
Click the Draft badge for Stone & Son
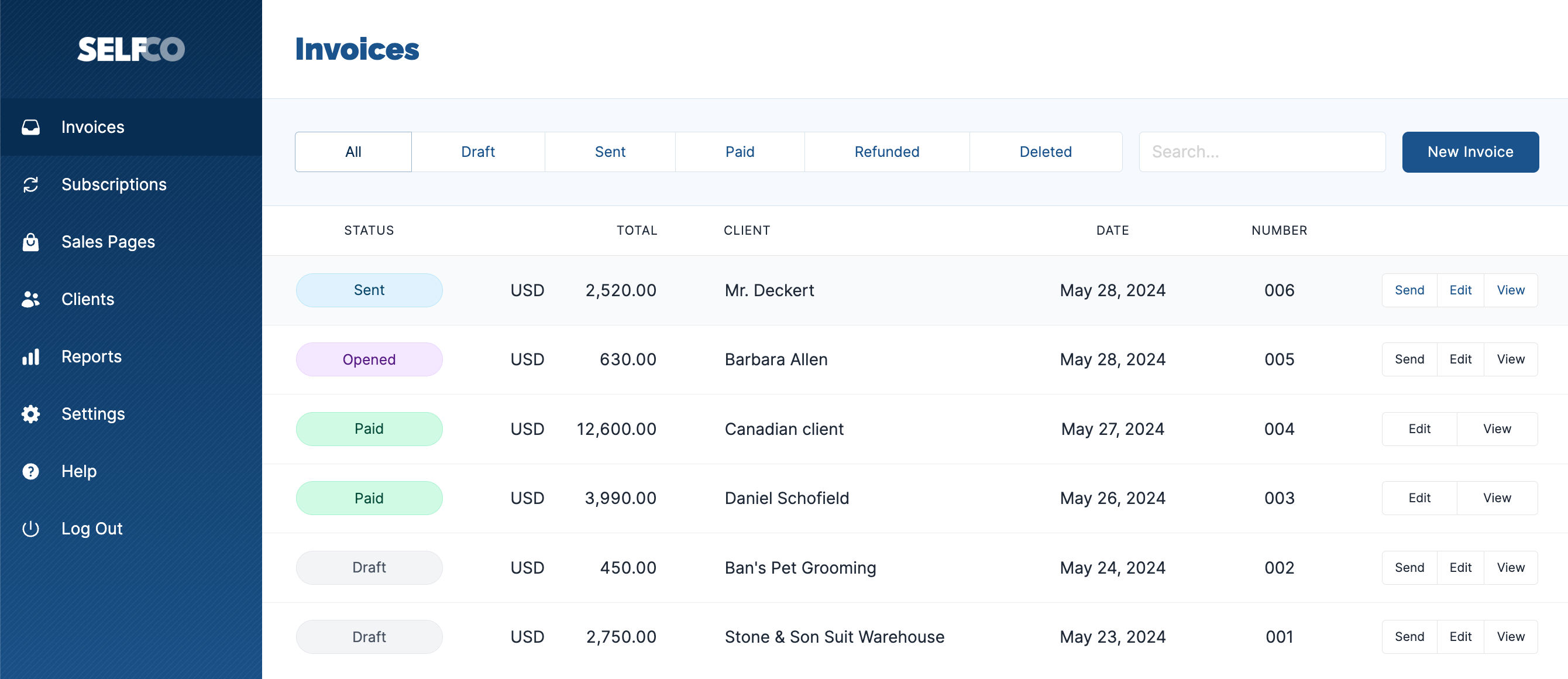370,637
